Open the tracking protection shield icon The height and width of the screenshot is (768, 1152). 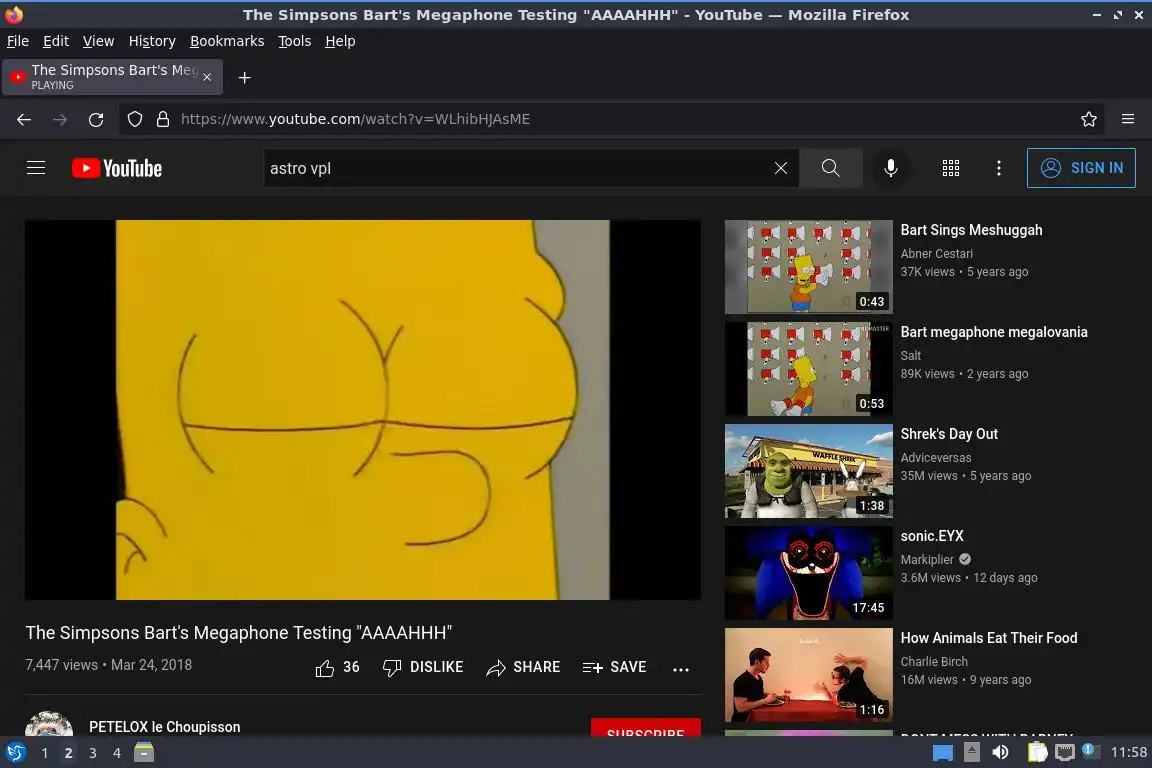[x=134, y=119]
